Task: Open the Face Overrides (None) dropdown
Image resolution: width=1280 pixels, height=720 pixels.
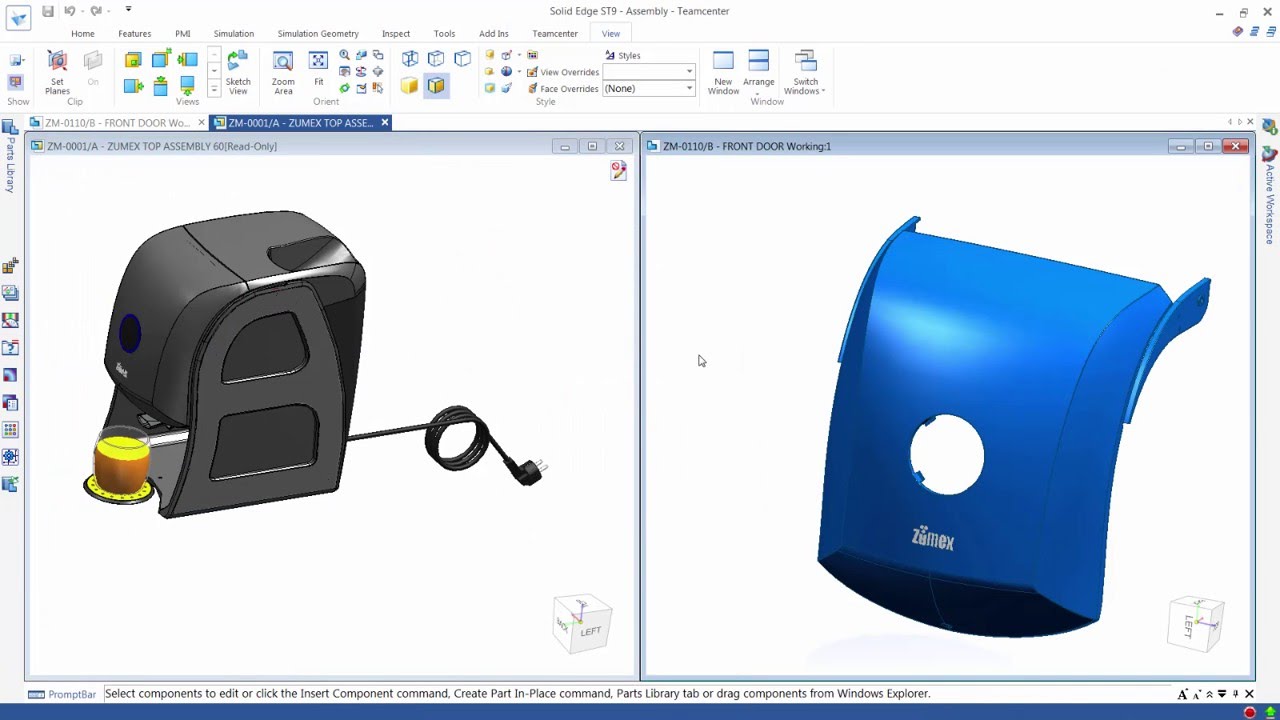Action: click(689, 89)
